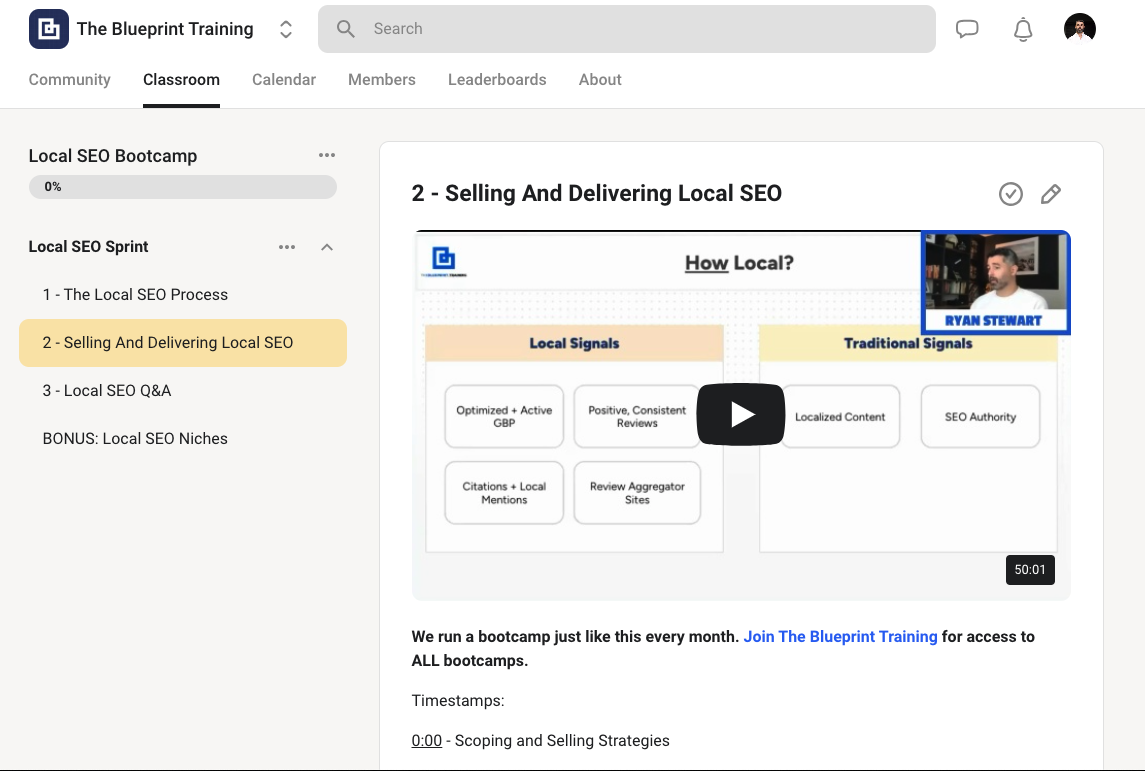Click the 0% course progress bar
Screen dimensions: 1145x771
coord(182,187)
